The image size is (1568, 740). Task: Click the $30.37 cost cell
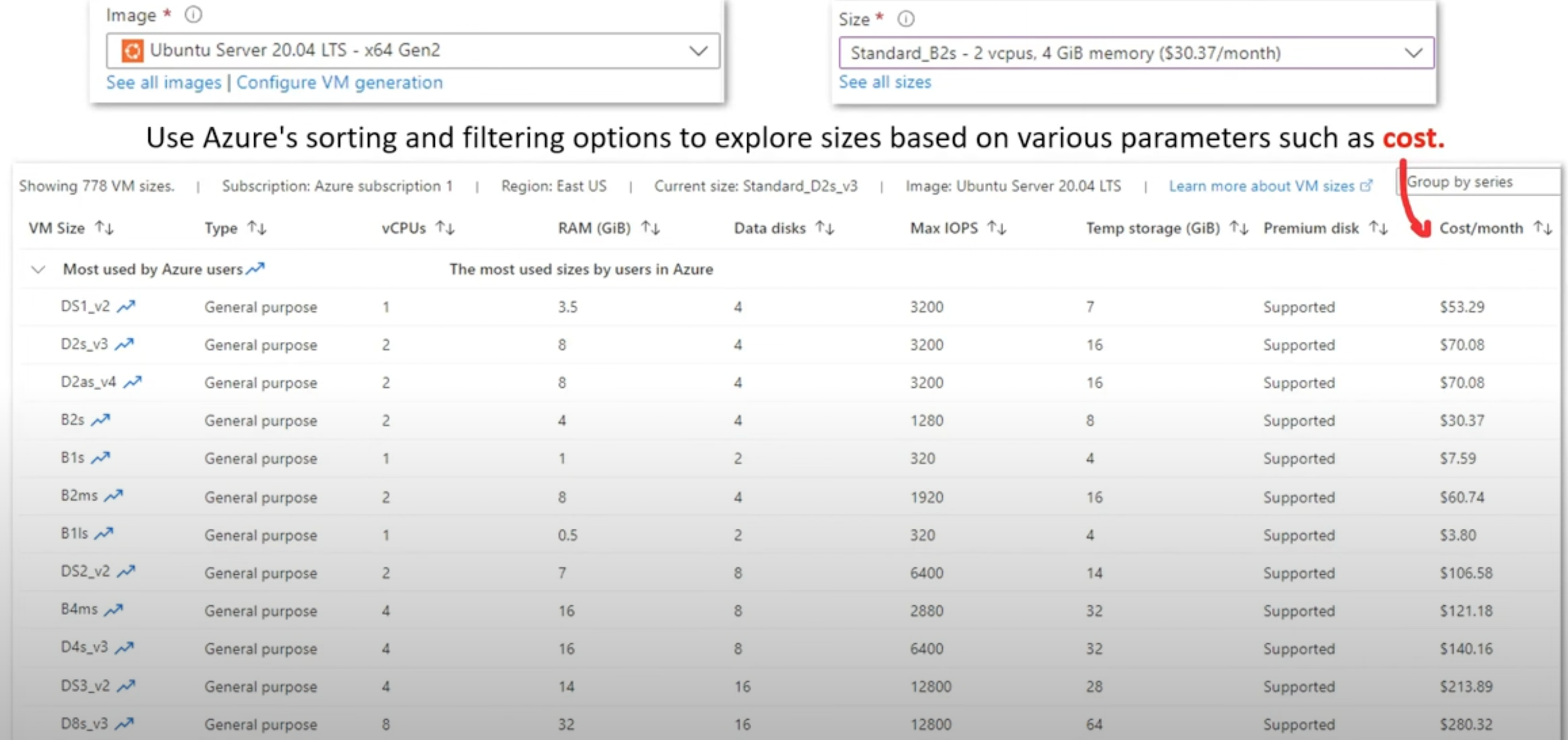pyautogui.click(x=1462, y=420)
